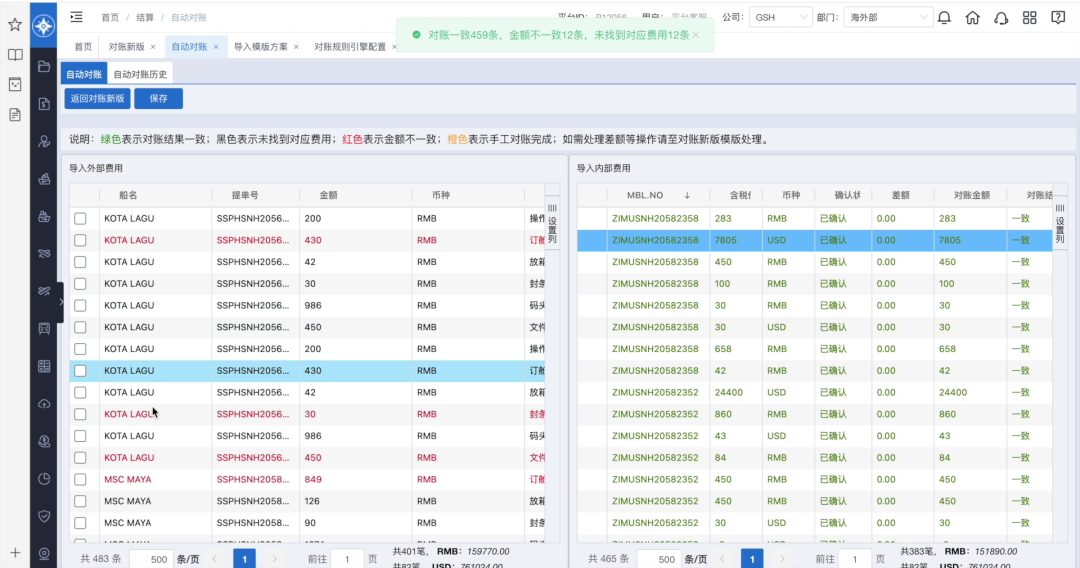Click the cloud upload sidebar icon
1080x568 pixels.
44,403
